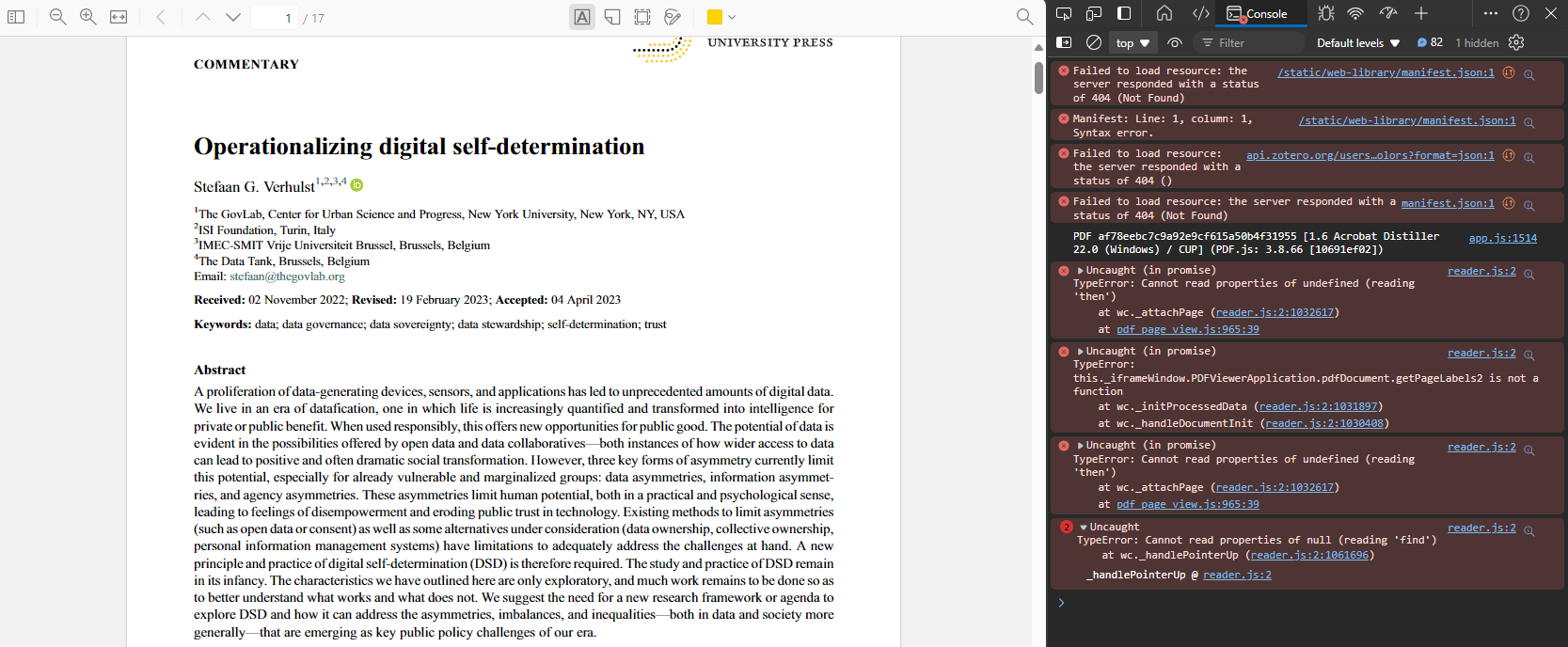This screenshot has height=647, width=1568.
Task: Expand the getPageLabels2 Uncaught error
Action: (x=1081, y=352)
